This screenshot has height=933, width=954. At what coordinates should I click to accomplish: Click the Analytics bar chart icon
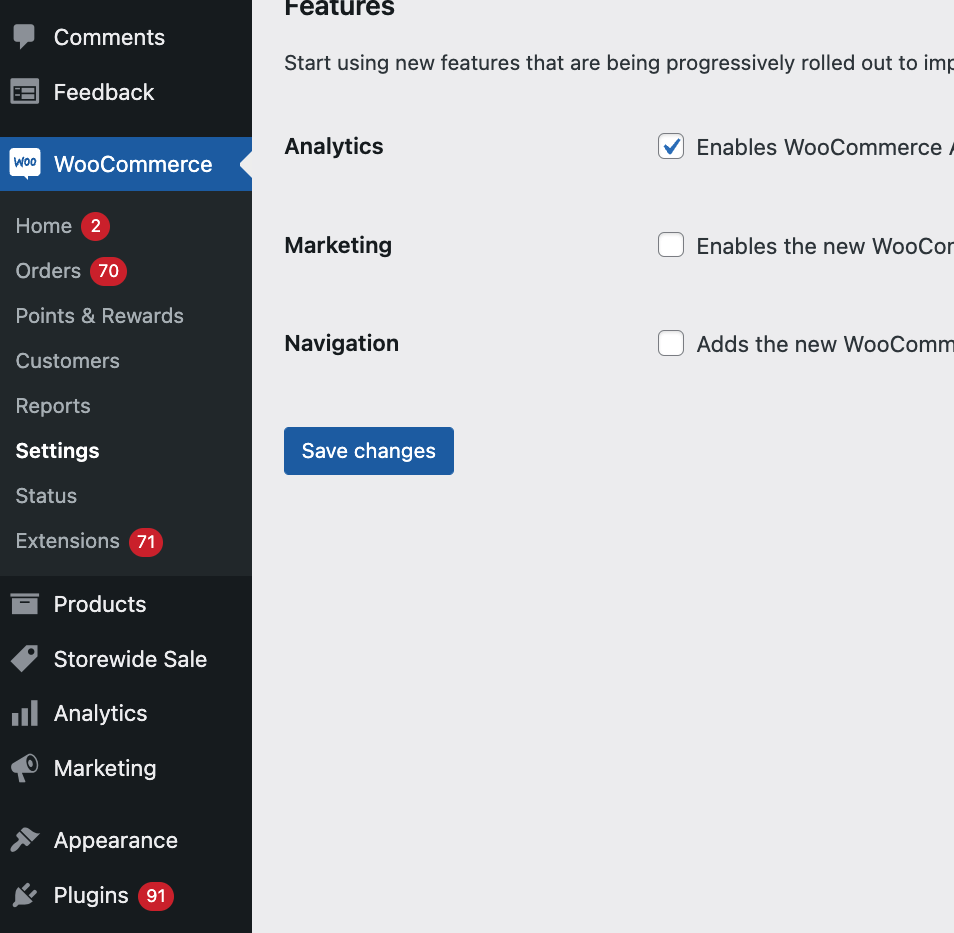click(x=24, y=713)
